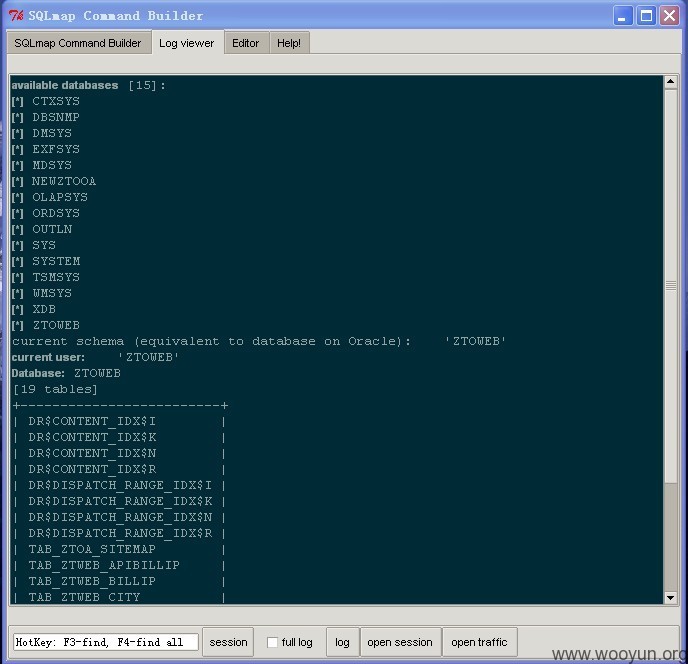Click the log scrollbar up arrow
Image resolution: width=688 pixels, height=664 pixels.
tap(670, 82)
